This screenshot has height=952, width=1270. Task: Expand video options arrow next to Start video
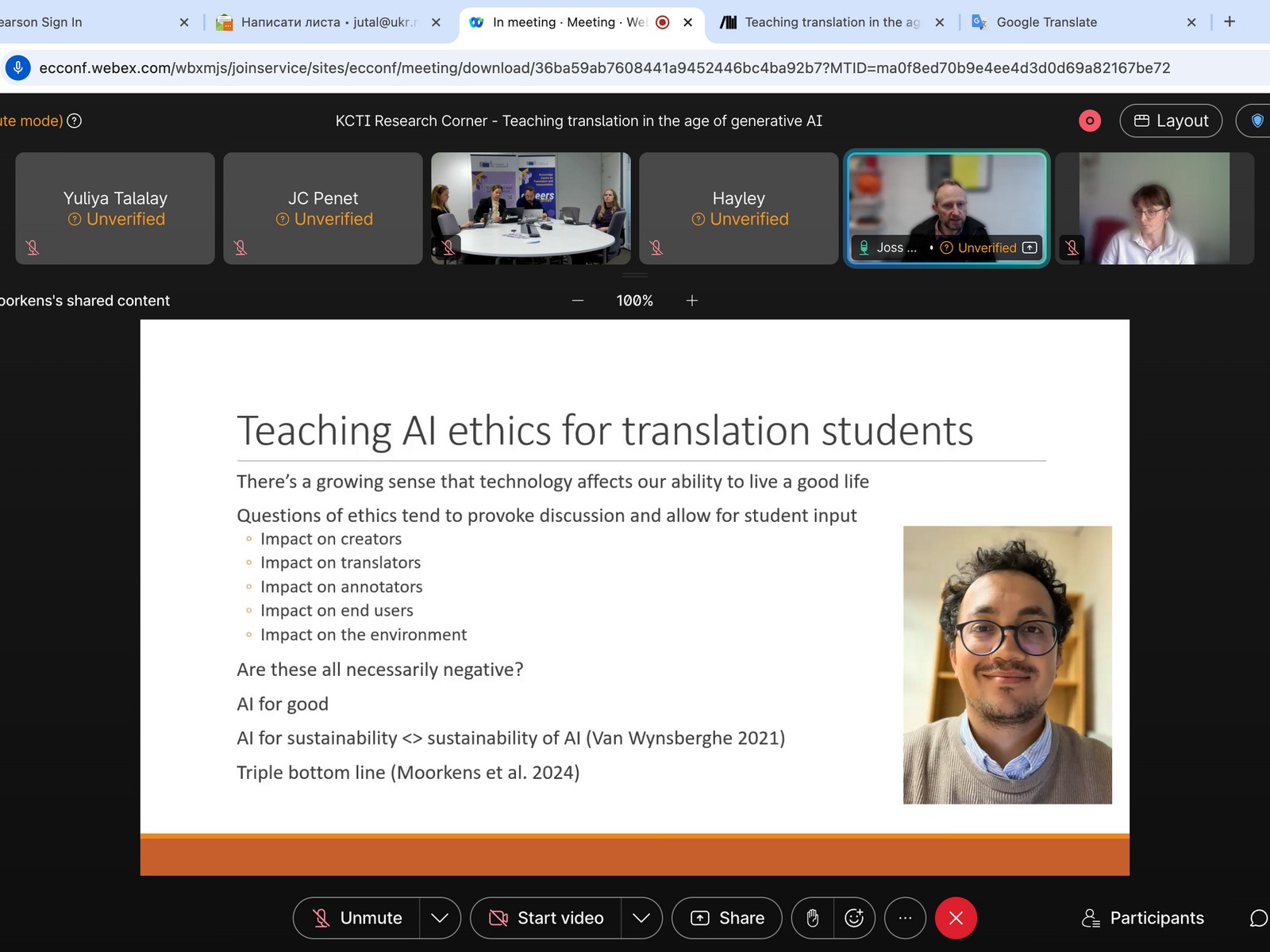pos(641,918)
